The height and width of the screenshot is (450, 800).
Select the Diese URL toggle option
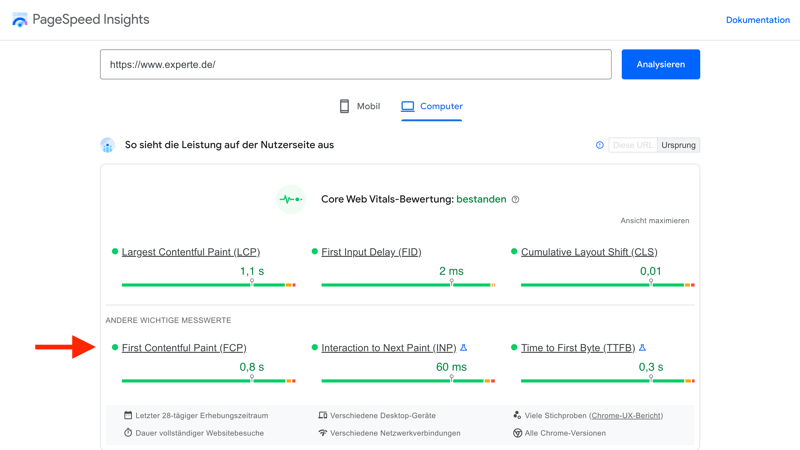633,145
